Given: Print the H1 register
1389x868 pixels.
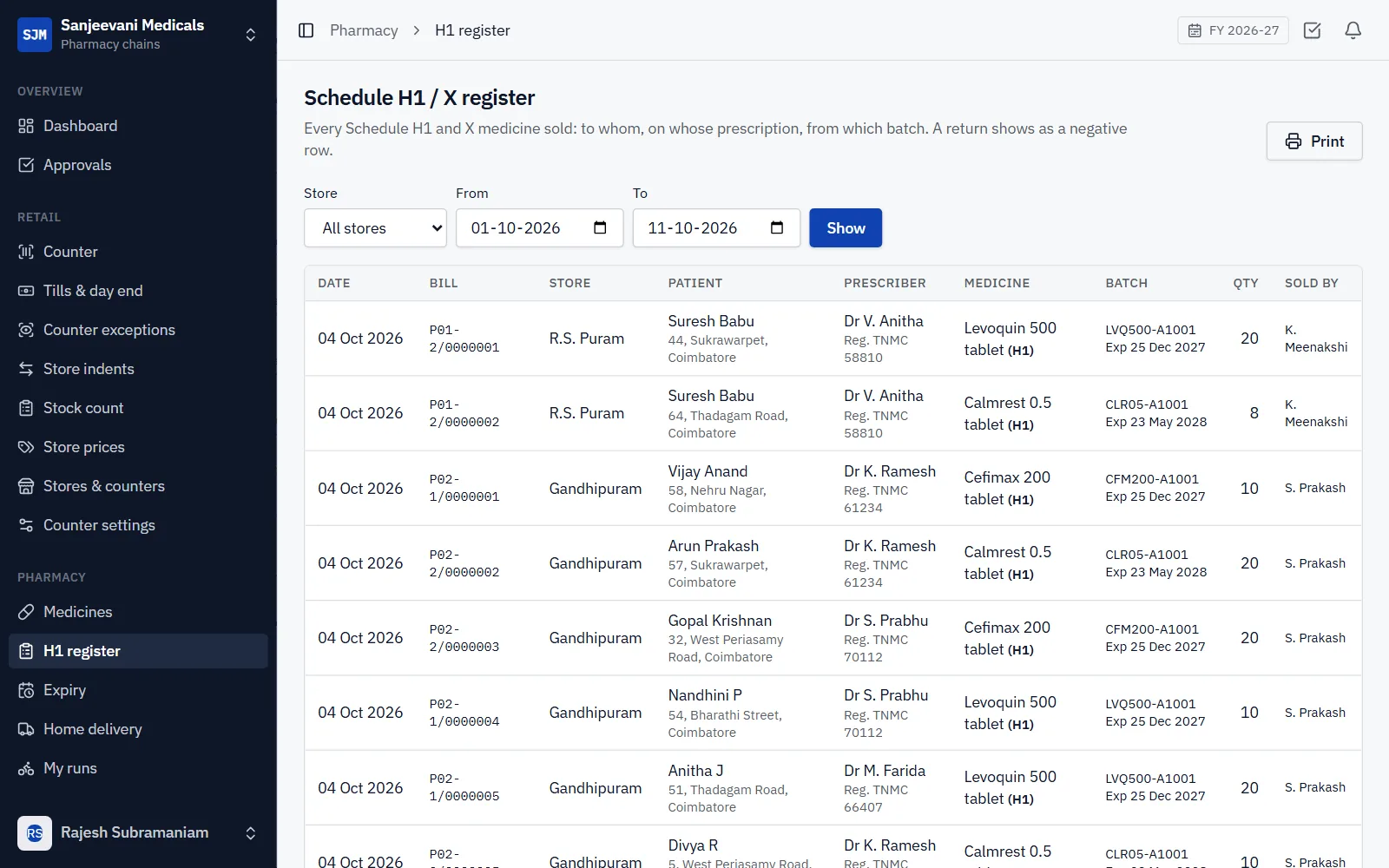Looking at the screenshot, I should pyautogui.click(x=1314, y=141).
